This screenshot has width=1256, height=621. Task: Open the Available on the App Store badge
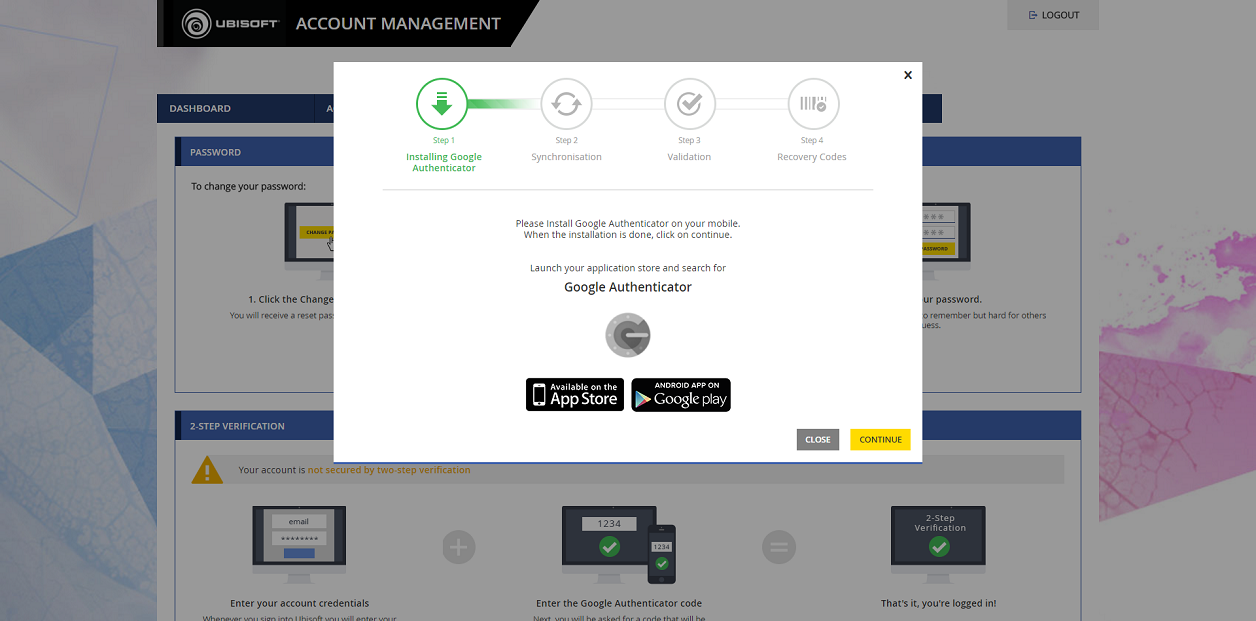575,395
